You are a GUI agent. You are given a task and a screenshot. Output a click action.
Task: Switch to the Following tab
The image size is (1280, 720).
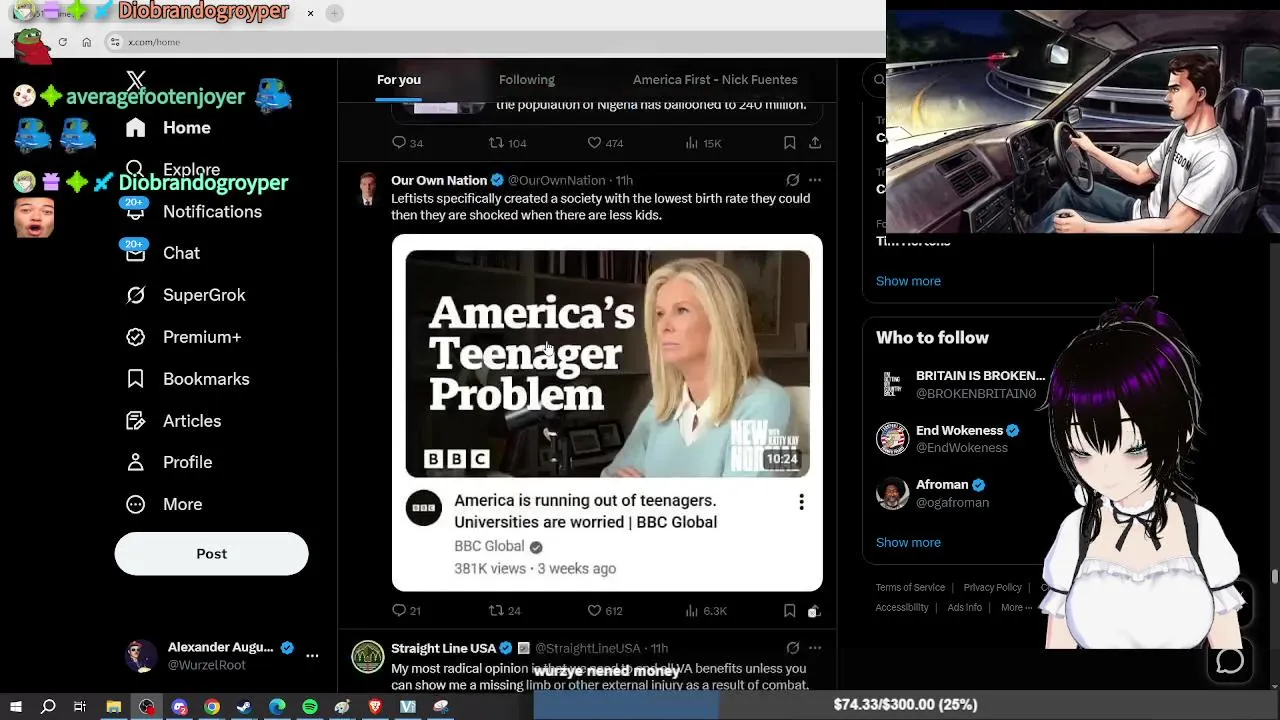526,80
